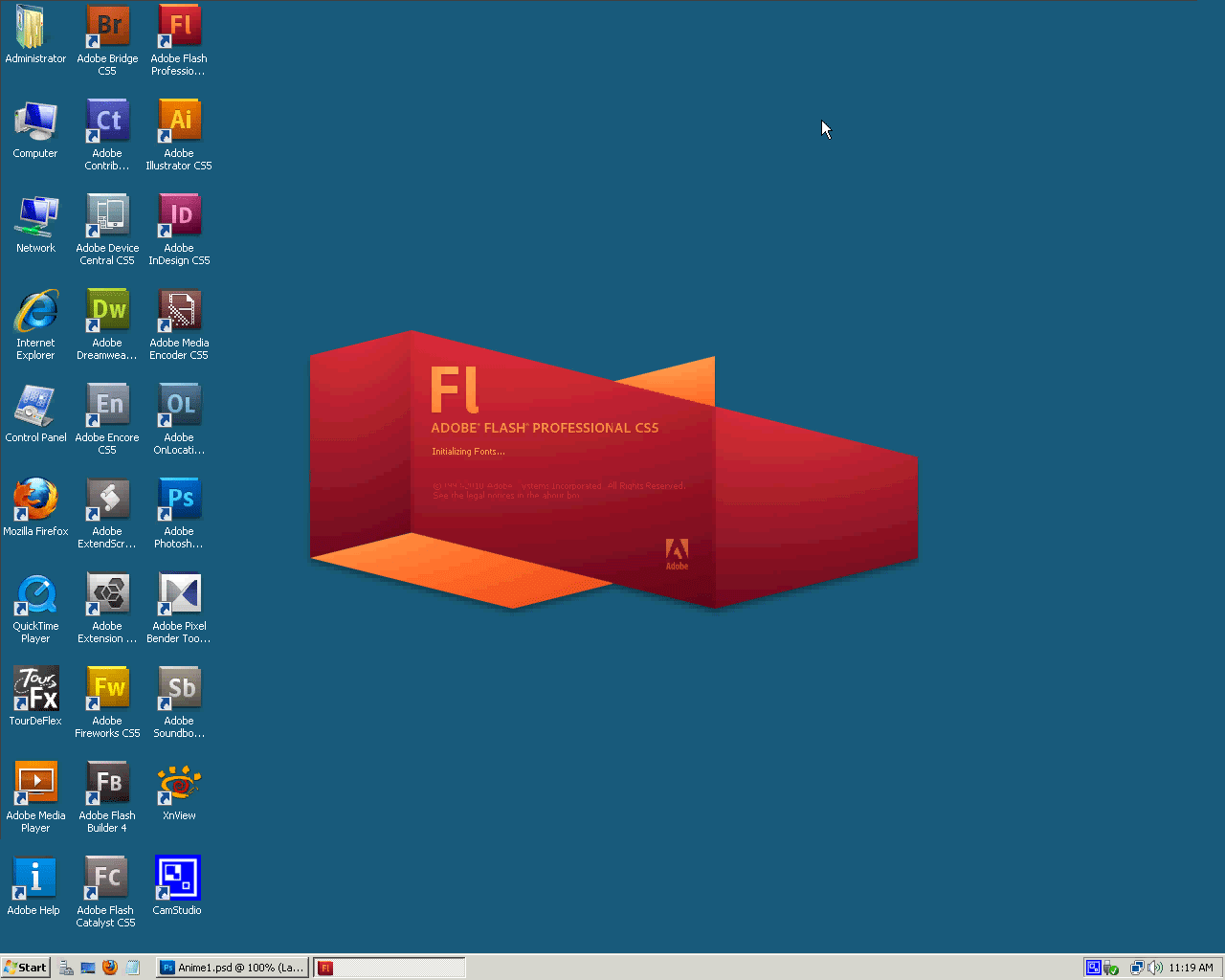Click the server icon in Quick Launch
The width and height of the screenshot is (1225, 980).
click(66, 968)
